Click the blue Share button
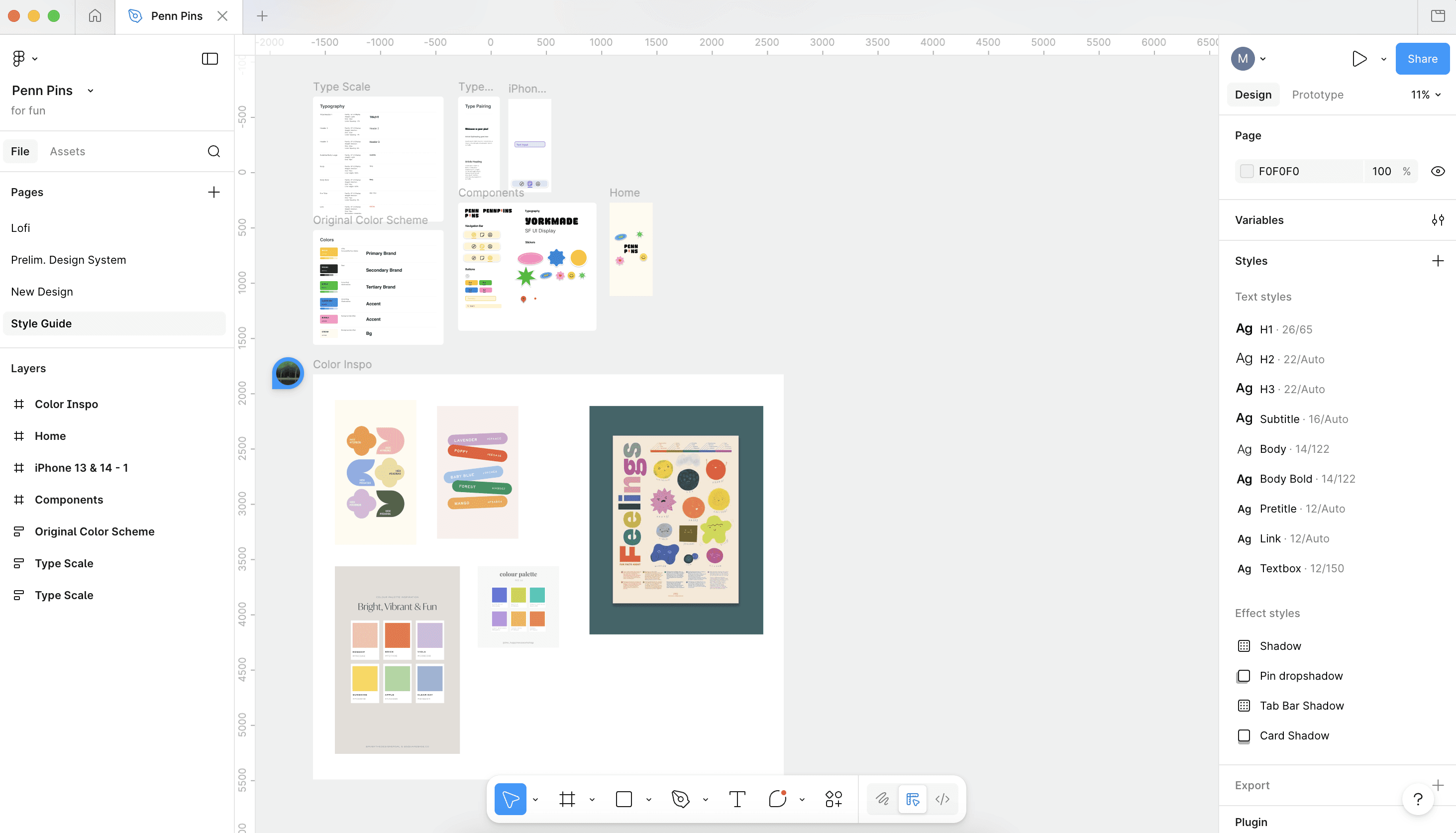1456x833 pixels. click(1422, 58)
